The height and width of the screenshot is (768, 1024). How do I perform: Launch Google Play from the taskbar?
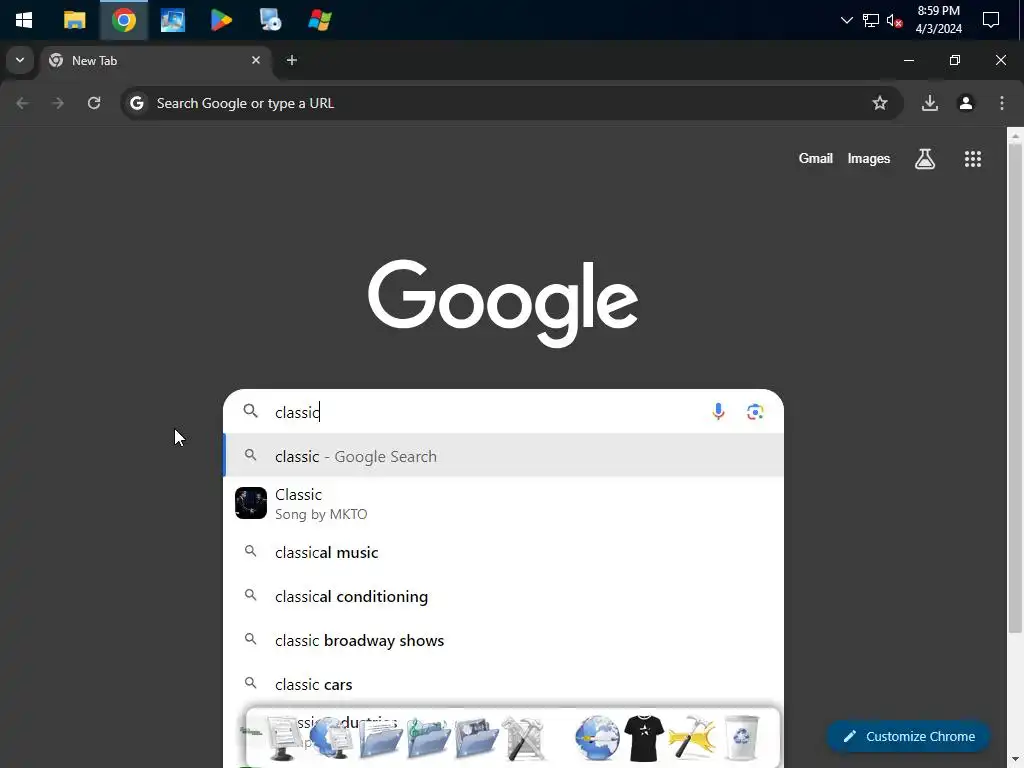(x=221, y=20)
